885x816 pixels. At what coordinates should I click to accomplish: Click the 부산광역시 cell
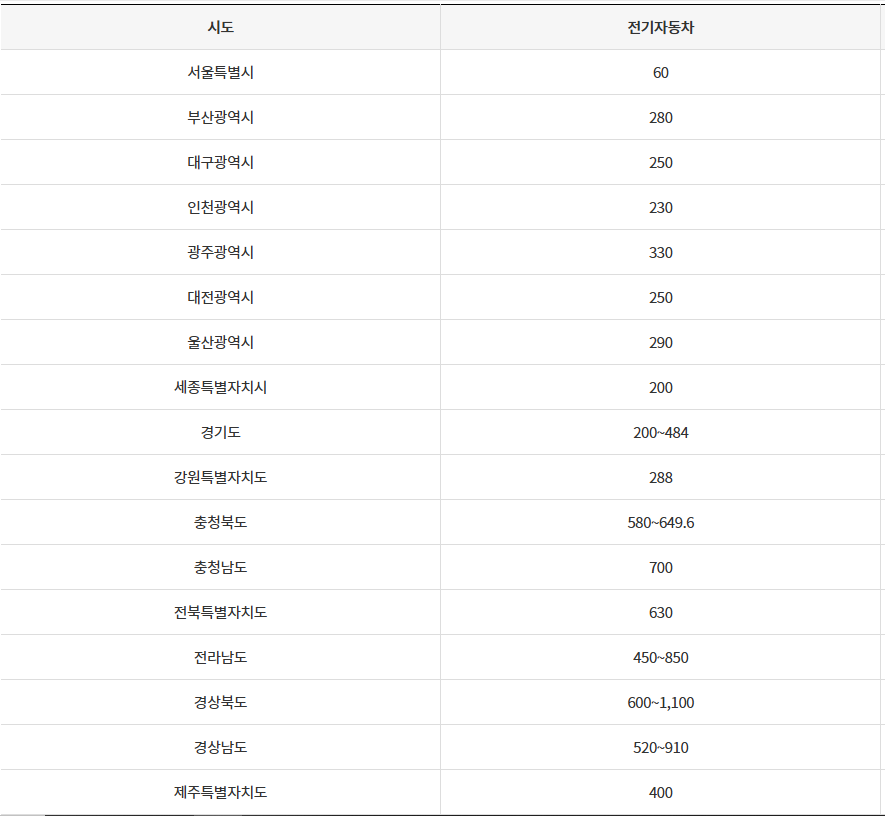pyautogui.click(x=221, y=117)
